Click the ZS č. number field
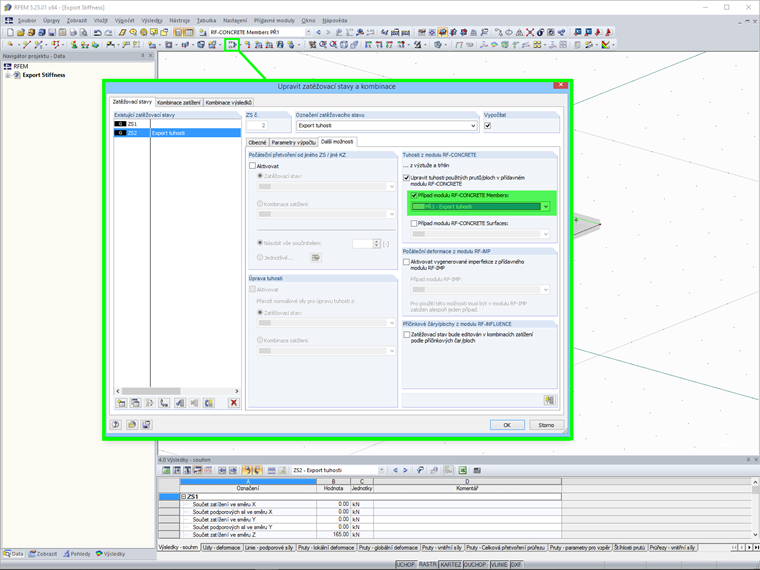 pos(257,126)
